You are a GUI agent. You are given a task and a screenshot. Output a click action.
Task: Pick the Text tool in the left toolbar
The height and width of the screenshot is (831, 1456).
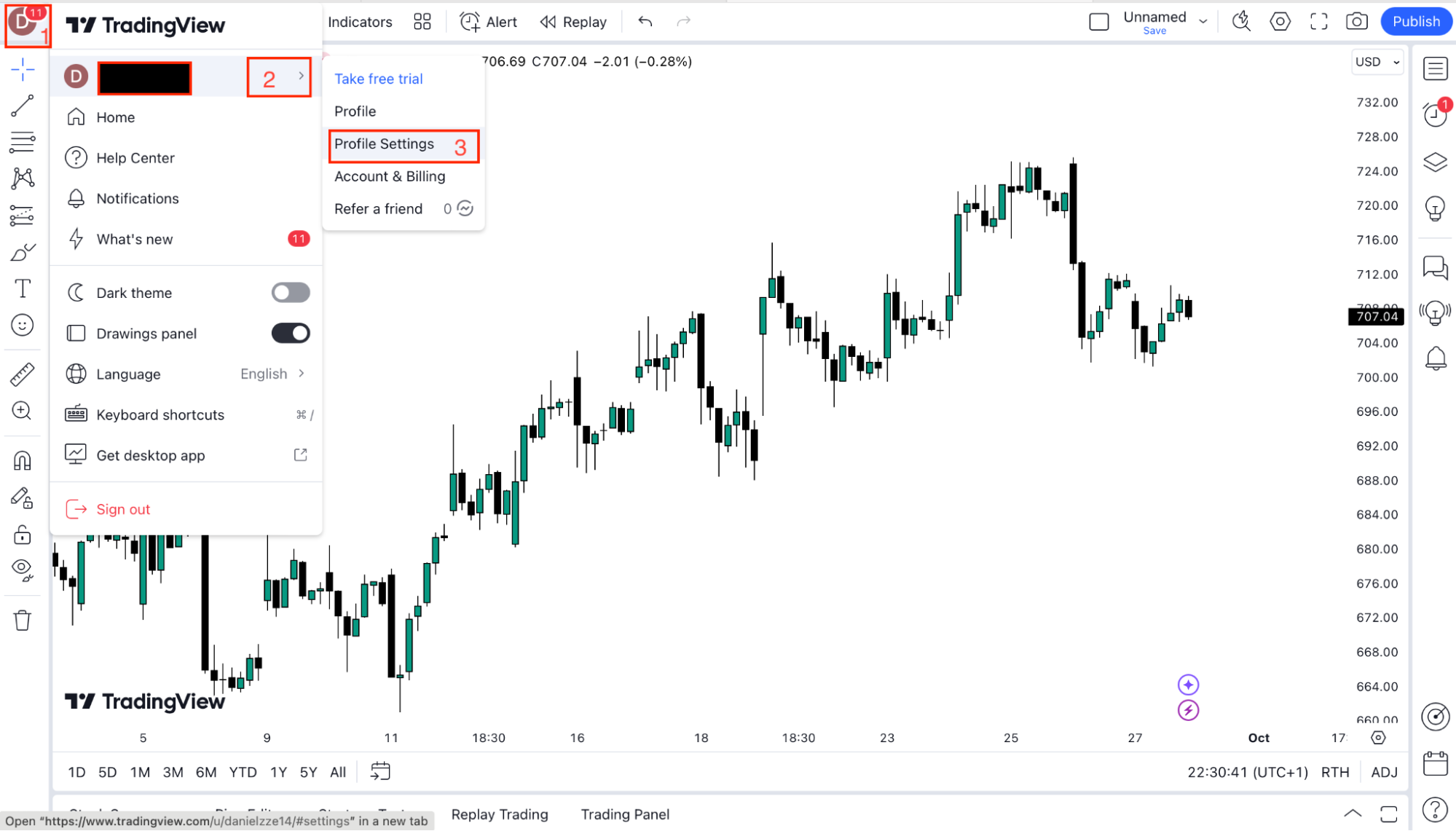pos(22,288)
